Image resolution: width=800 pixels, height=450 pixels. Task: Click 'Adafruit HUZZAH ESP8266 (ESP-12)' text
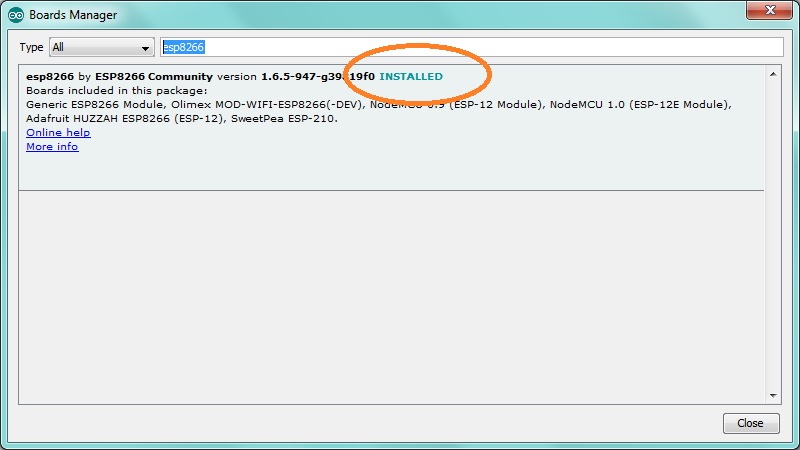pyautogui.click(x=125, y=119)
